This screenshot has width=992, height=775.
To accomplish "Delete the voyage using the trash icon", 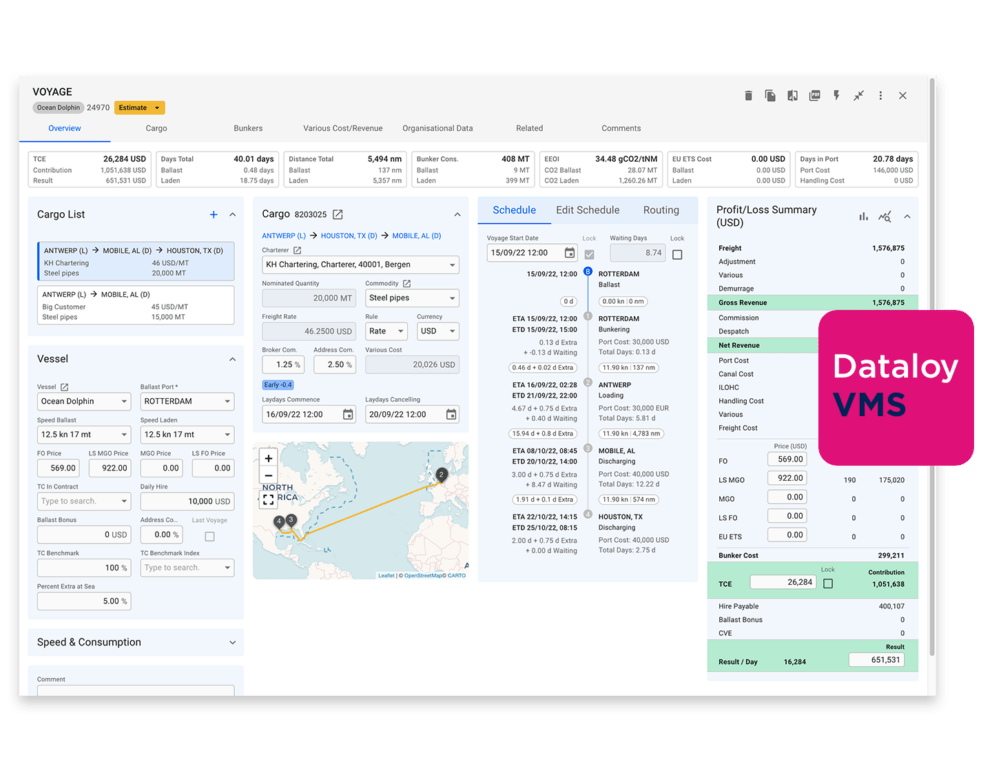I will coord(749,96).
